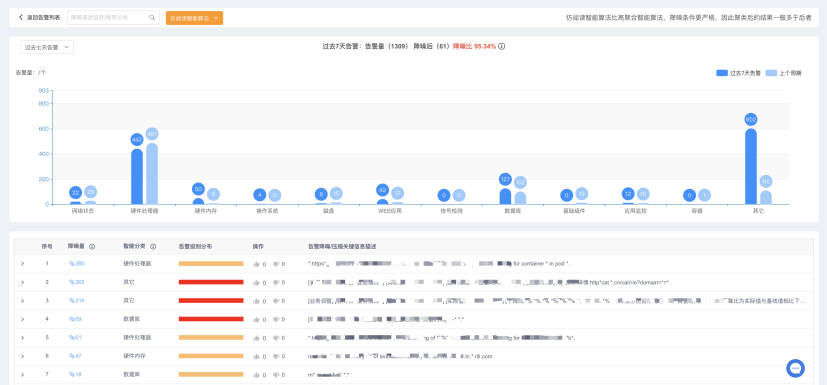Thumbs down row 7

[x=275, y=375]
